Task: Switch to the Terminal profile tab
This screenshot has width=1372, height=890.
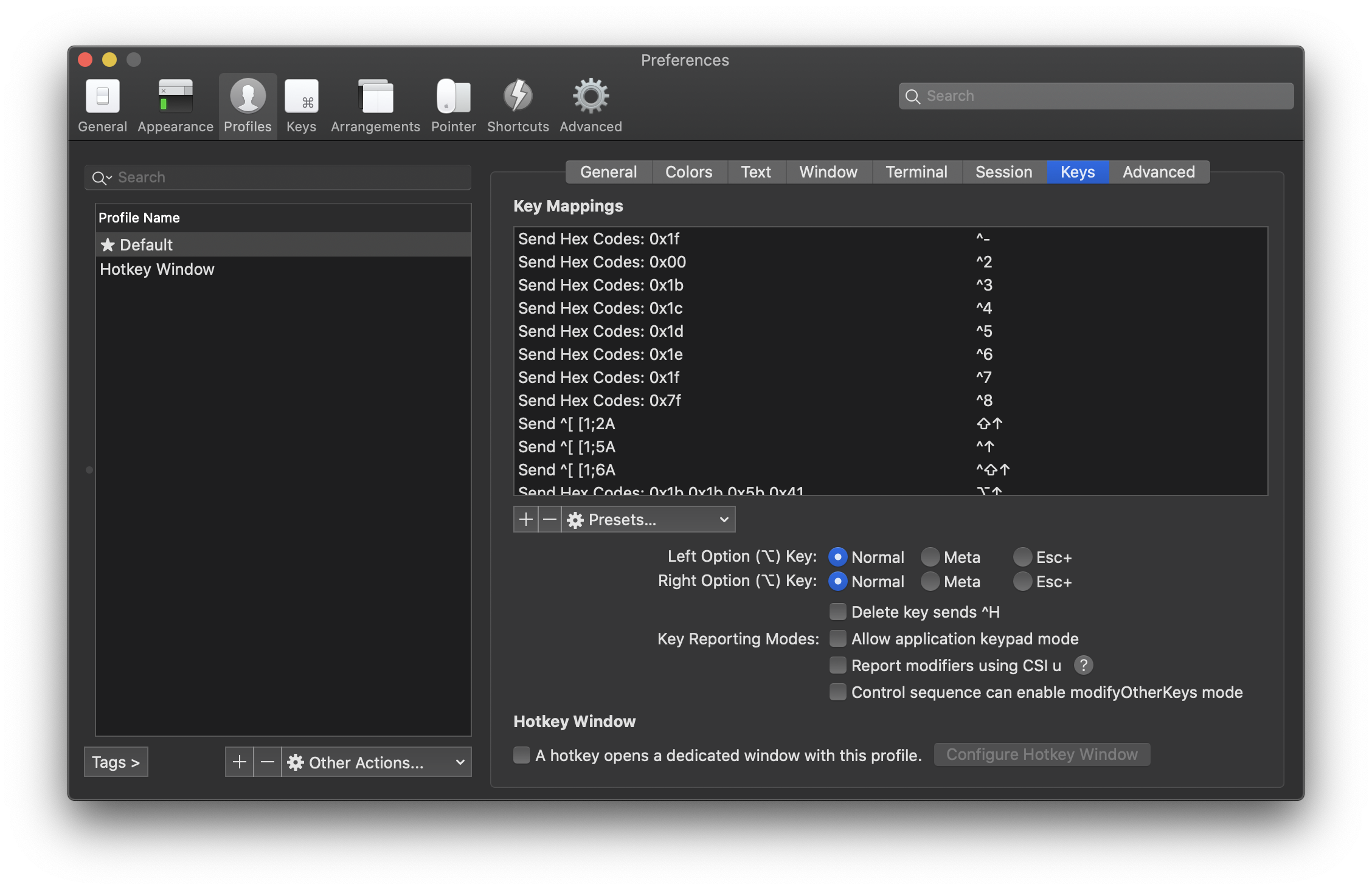Action: click(916, 172)
